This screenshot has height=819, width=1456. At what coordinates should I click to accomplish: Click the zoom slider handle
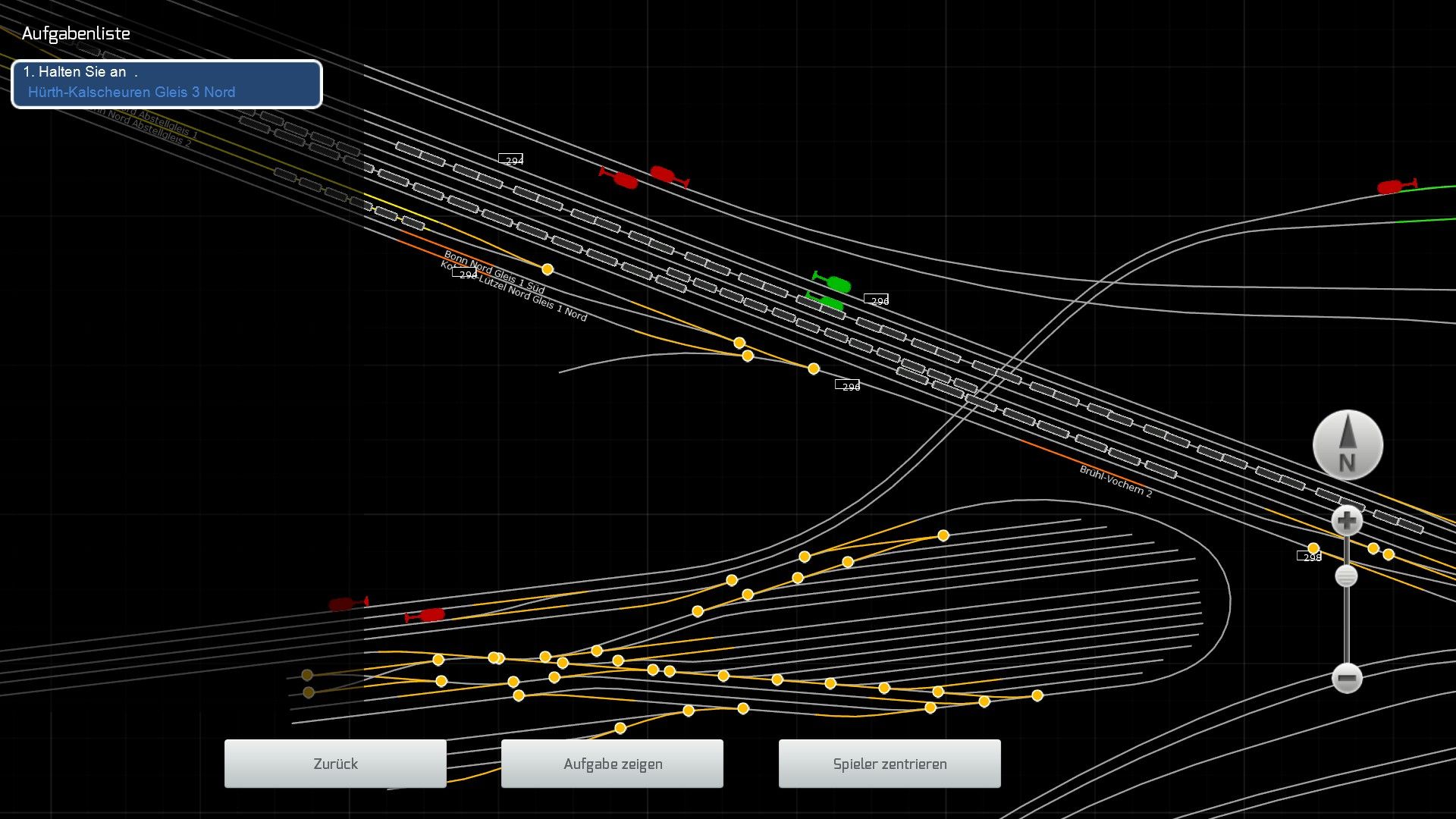(1346, 576)
